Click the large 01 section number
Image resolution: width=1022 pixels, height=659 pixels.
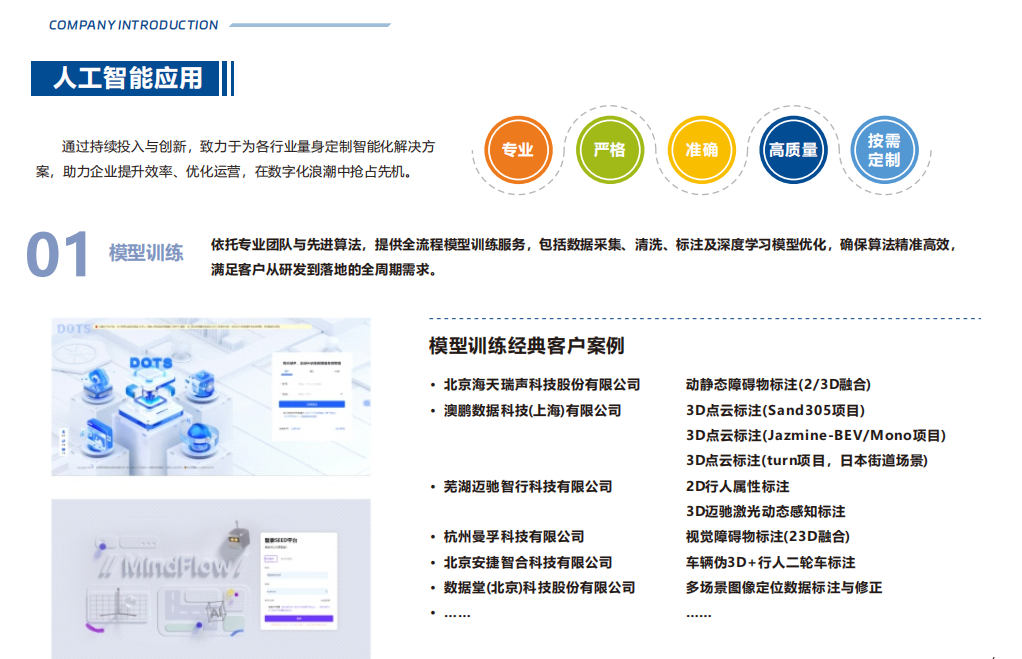(58, 254)
